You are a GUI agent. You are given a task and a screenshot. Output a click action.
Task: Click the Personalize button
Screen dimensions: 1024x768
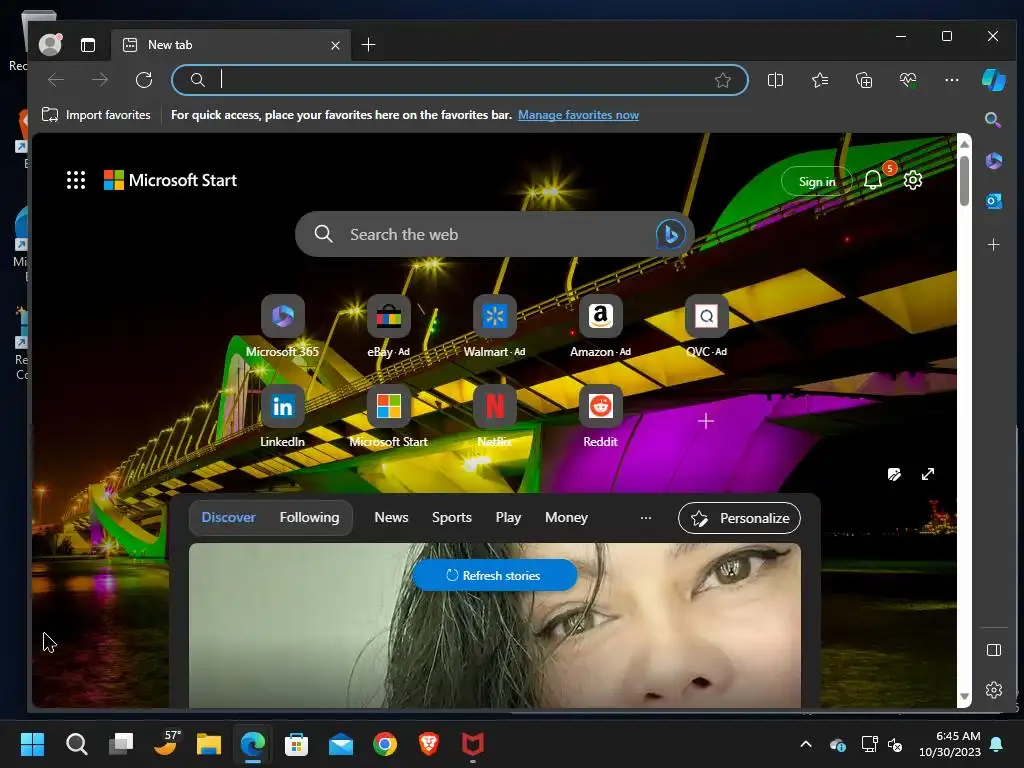pos(739,518)
